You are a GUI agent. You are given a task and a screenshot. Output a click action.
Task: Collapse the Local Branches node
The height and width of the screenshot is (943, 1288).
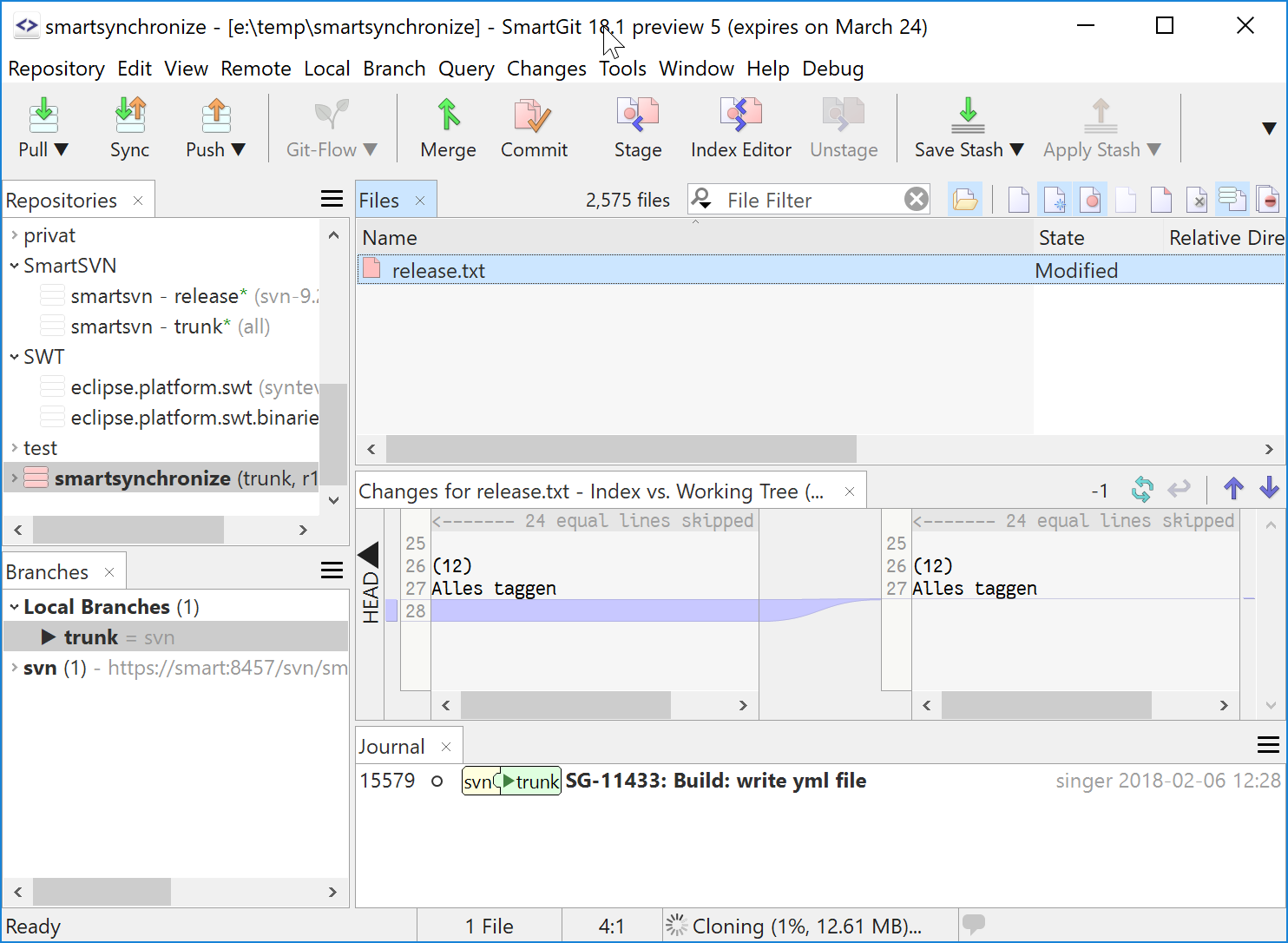14,607
